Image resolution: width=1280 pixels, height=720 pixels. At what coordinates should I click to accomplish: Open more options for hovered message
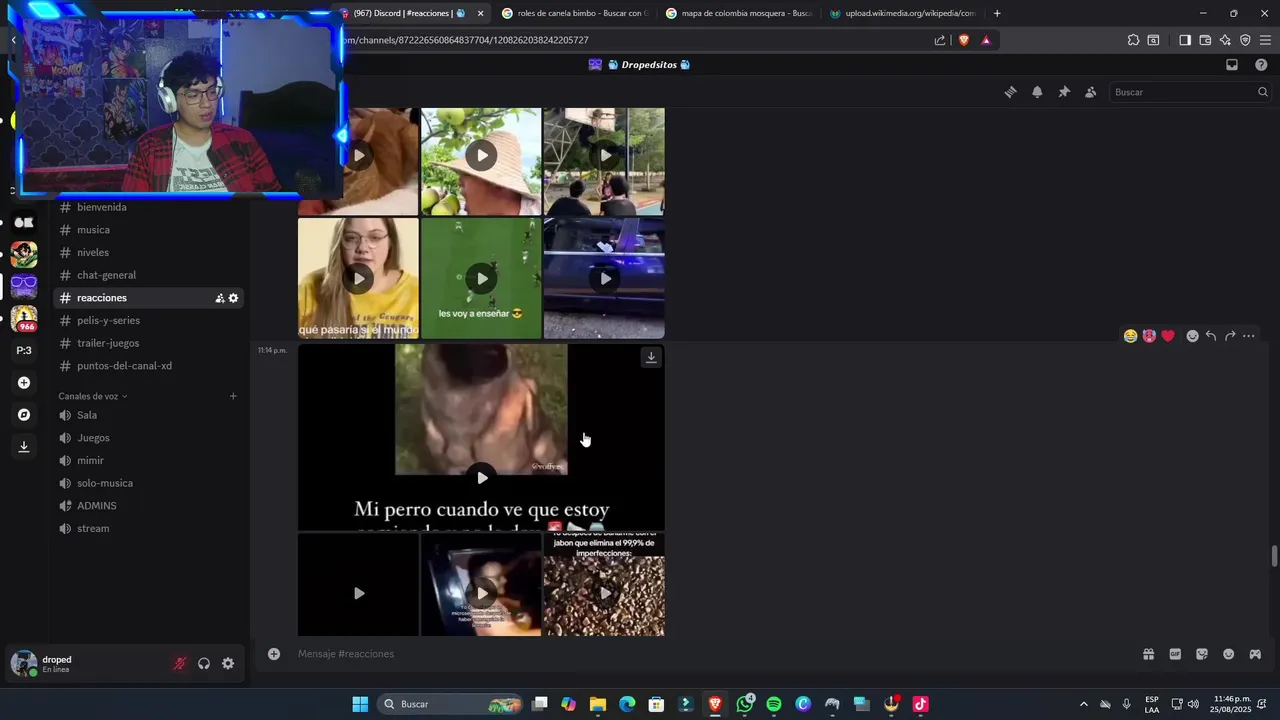(1249, 336)
